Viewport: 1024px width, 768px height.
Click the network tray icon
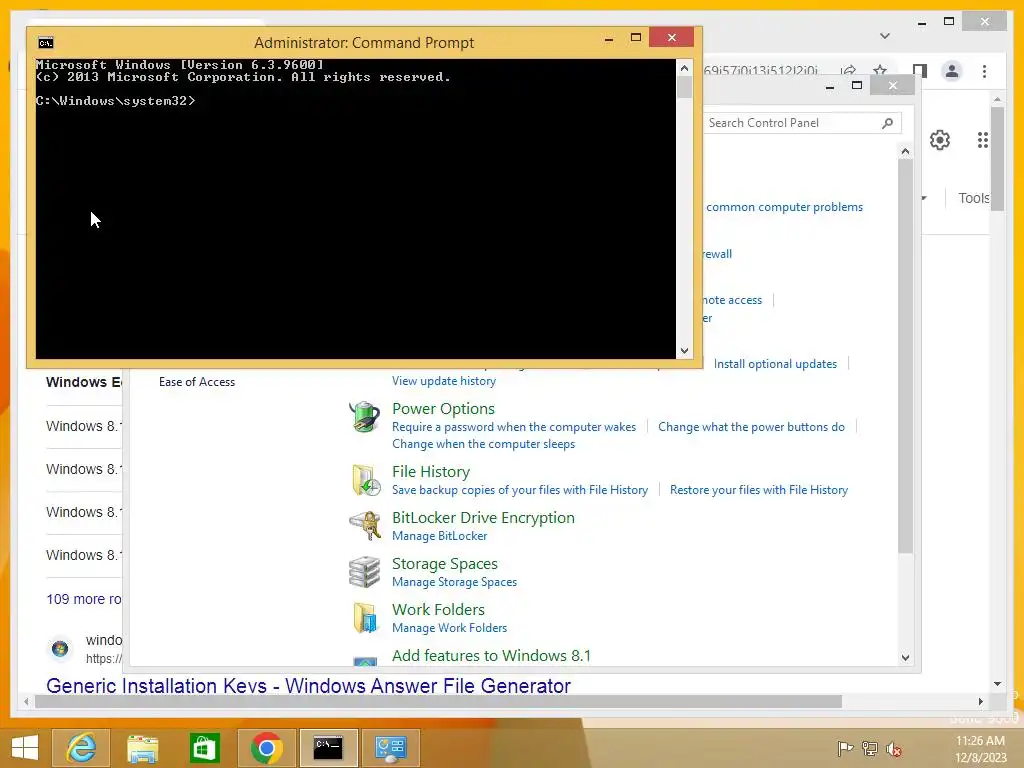[x=869, y=749]
